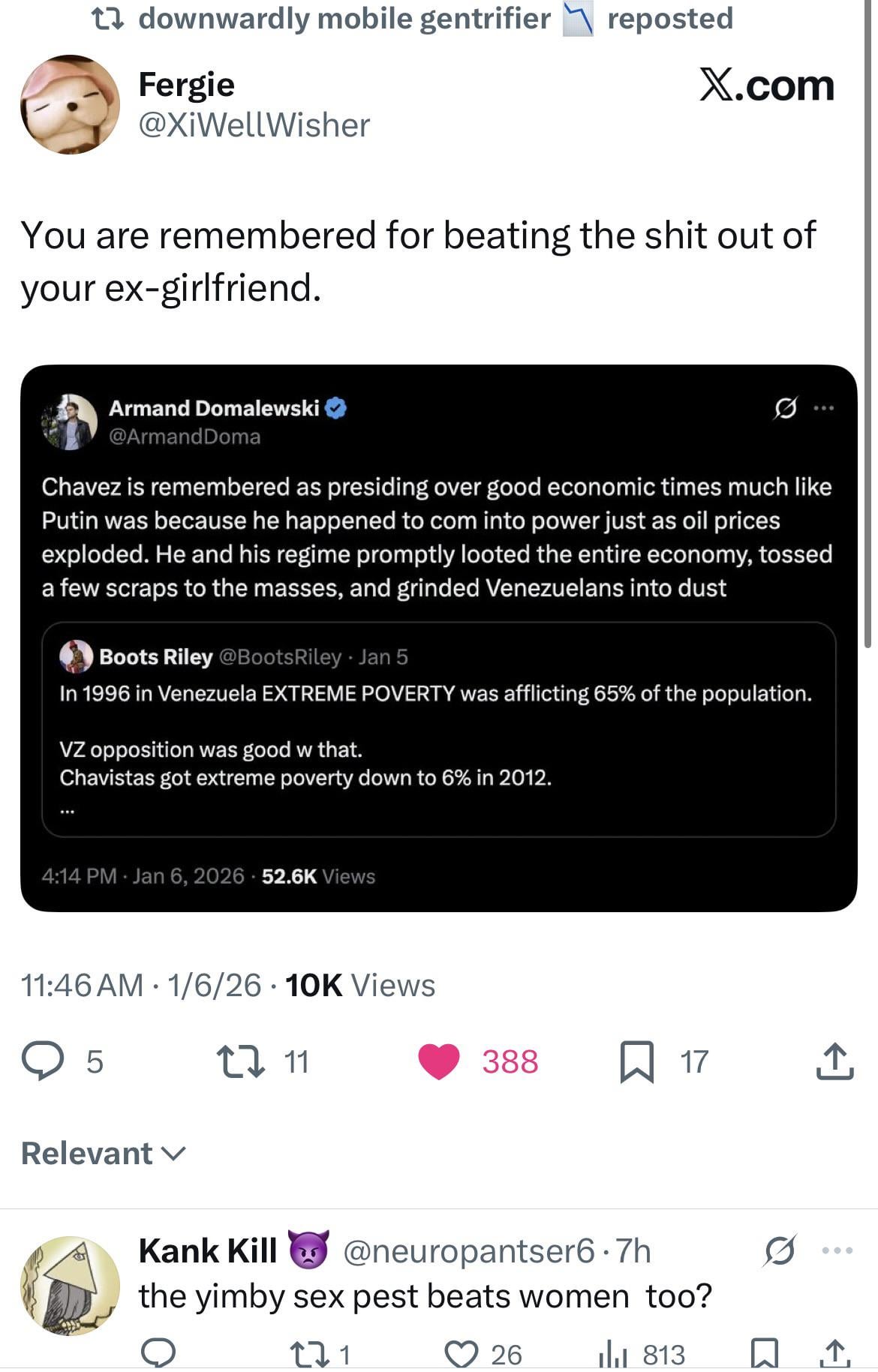Screen dimensions: 878x1372
Task: Reply to Kank Kill's comment
Action: (x=158, y=1352)
